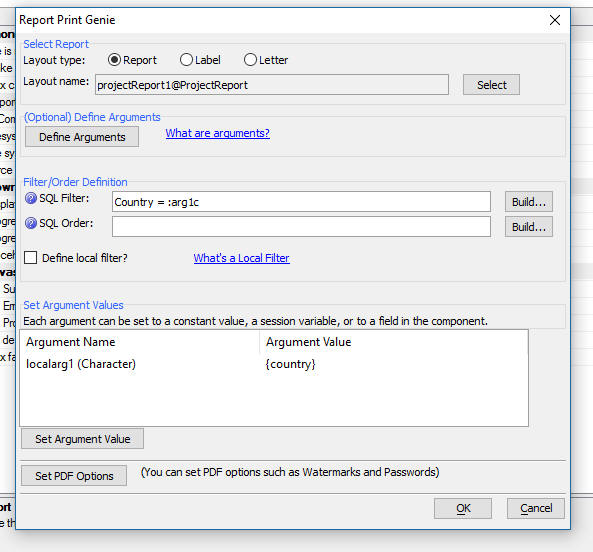
Task: Enable the Define local filter checkbox
Action: (30, 258)
